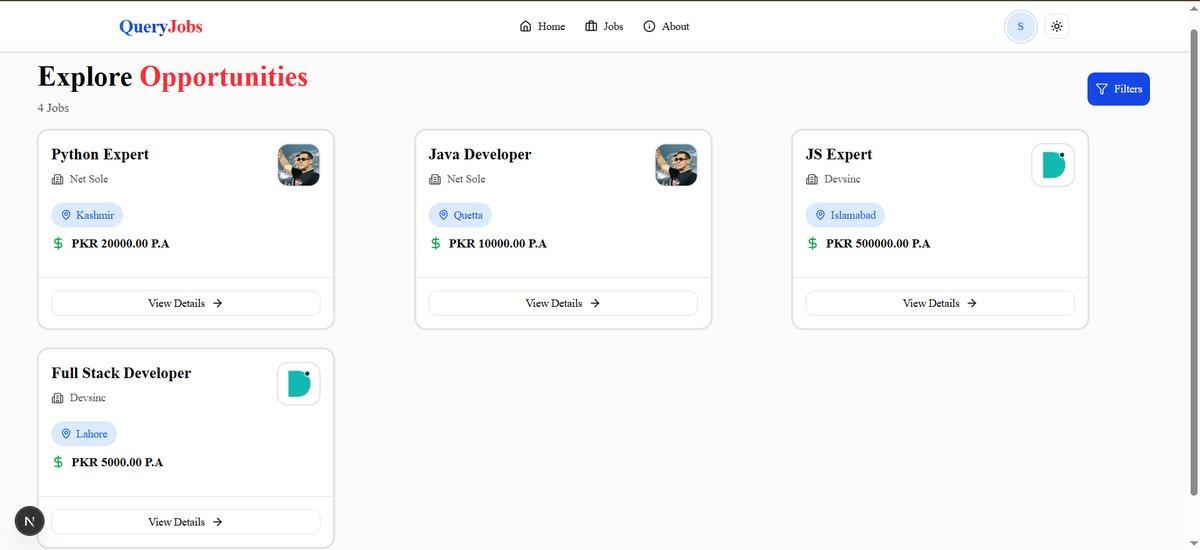This screenshot has height=550, width=1200.
Task: Click the Python Expert company logo
Action: pyautogui.click(x=298, y=165)
